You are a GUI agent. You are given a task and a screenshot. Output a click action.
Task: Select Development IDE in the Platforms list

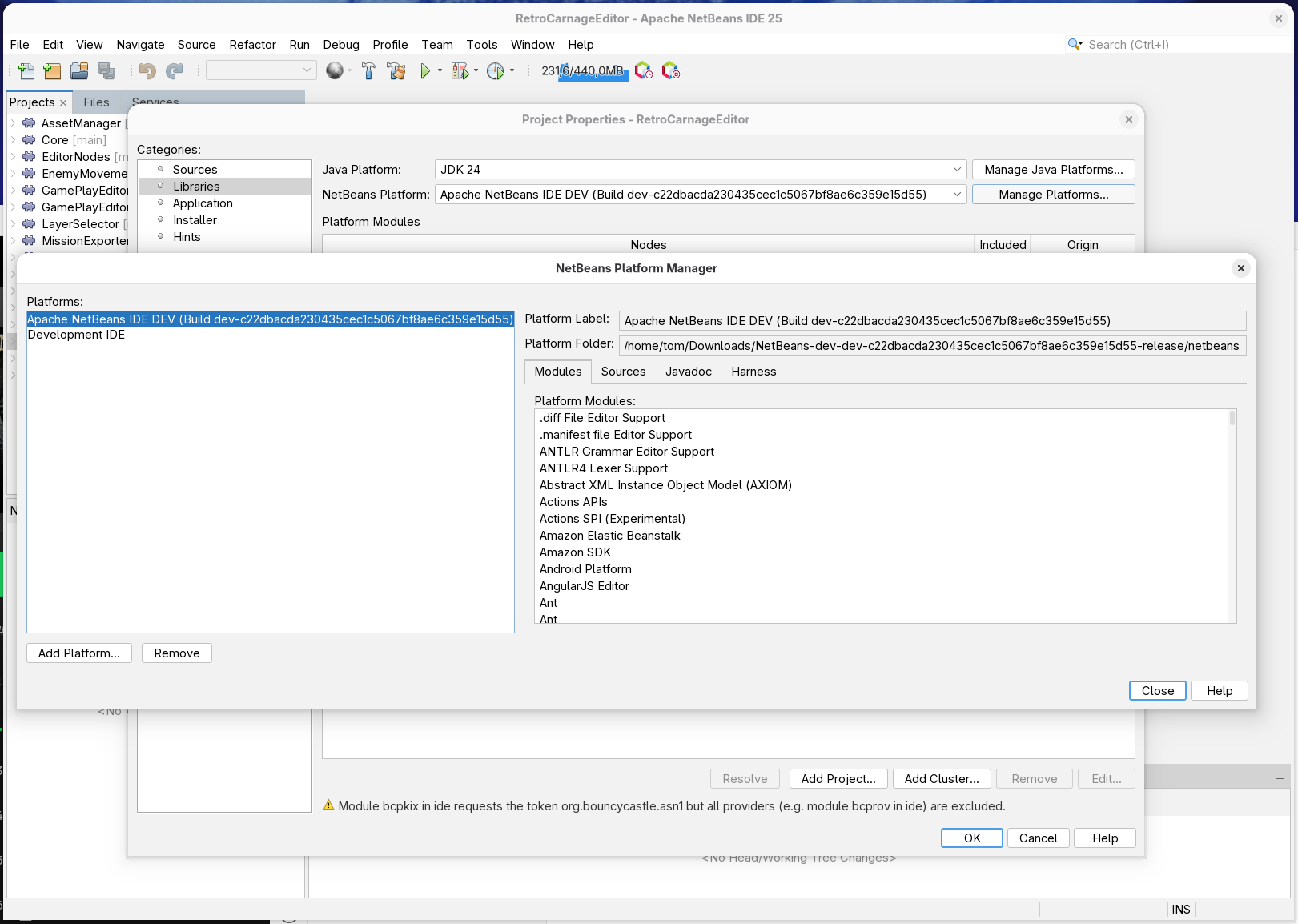pos(77,335)
